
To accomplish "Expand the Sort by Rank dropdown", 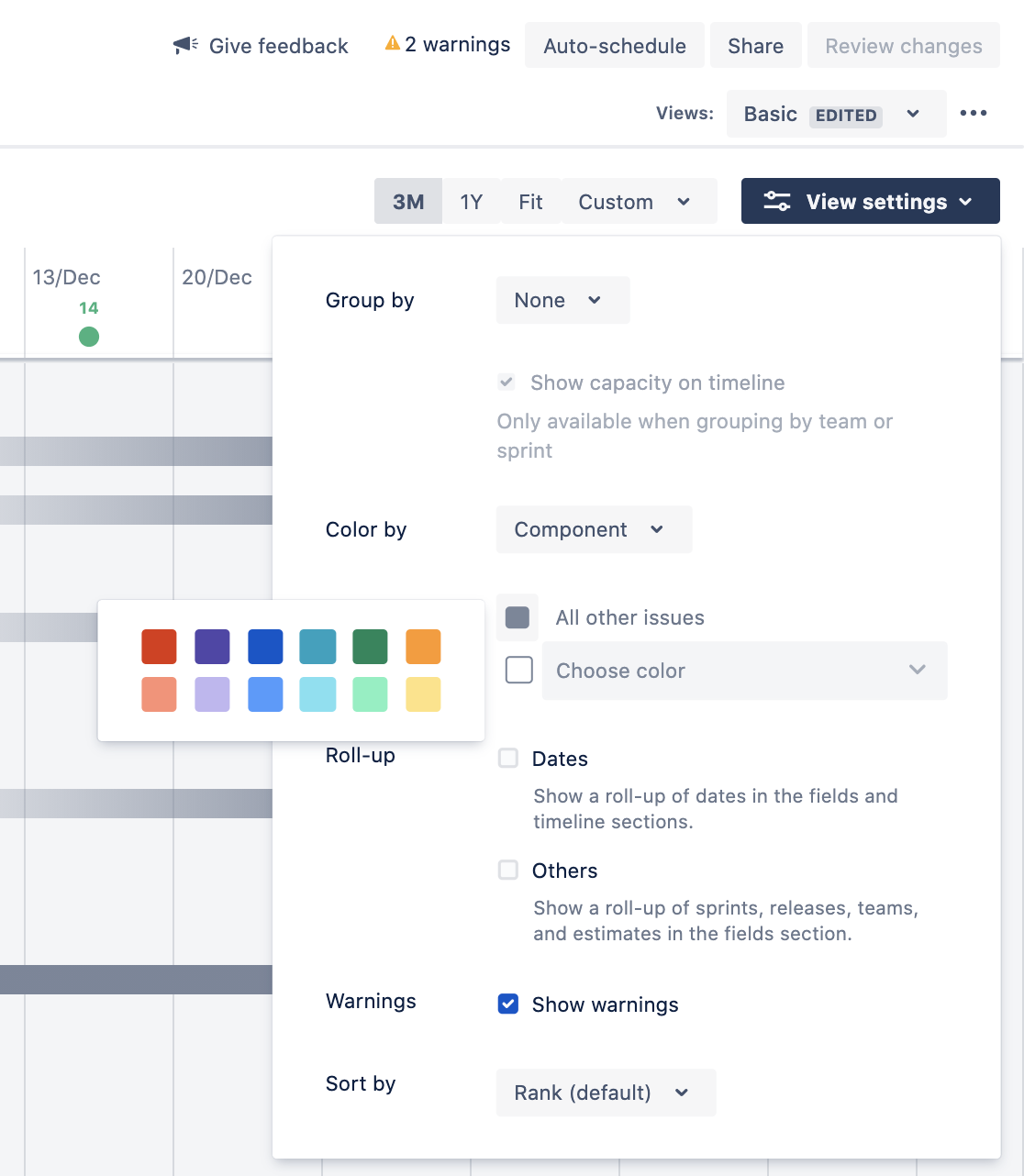I will tap(606, 1093).
